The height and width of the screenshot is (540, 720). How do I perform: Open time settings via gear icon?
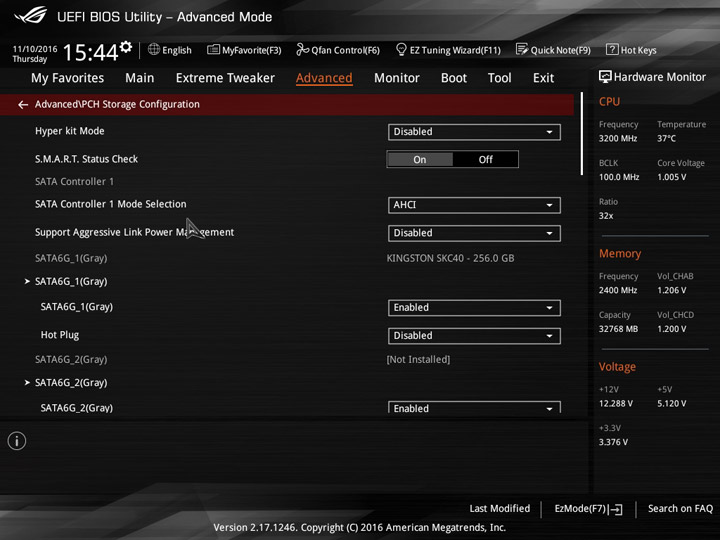pyautogui.click(x=126, y=47)
